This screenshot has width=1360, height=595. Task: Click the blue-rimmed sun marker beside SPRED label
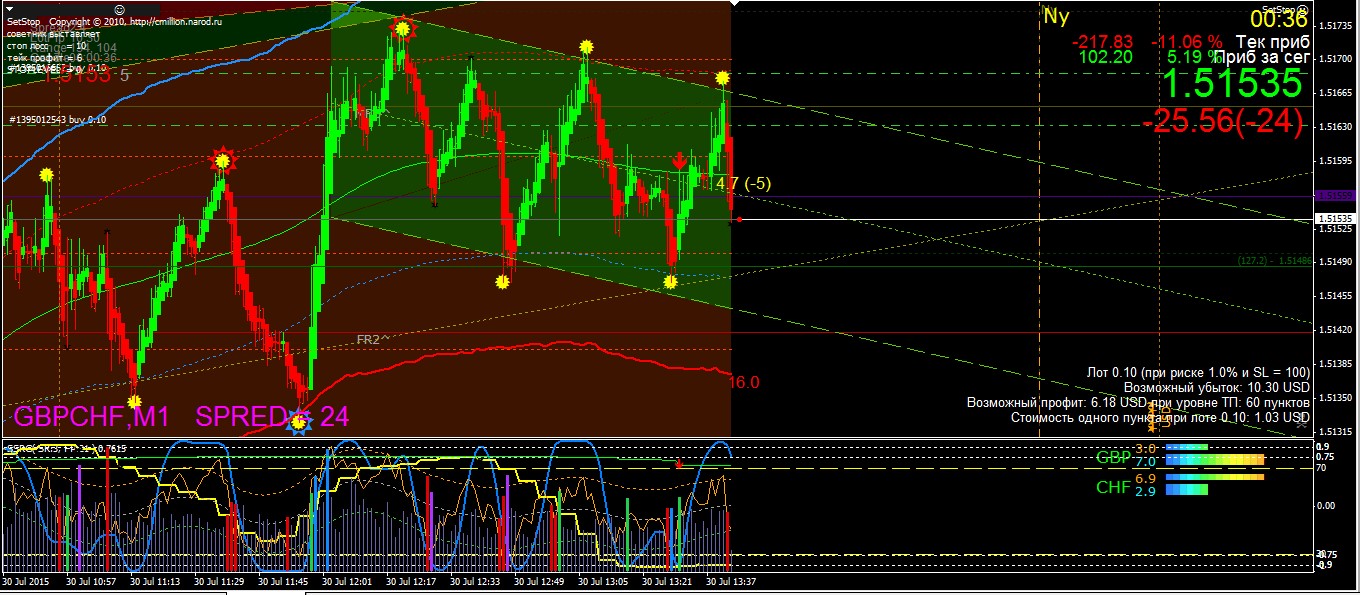point(297,422)
